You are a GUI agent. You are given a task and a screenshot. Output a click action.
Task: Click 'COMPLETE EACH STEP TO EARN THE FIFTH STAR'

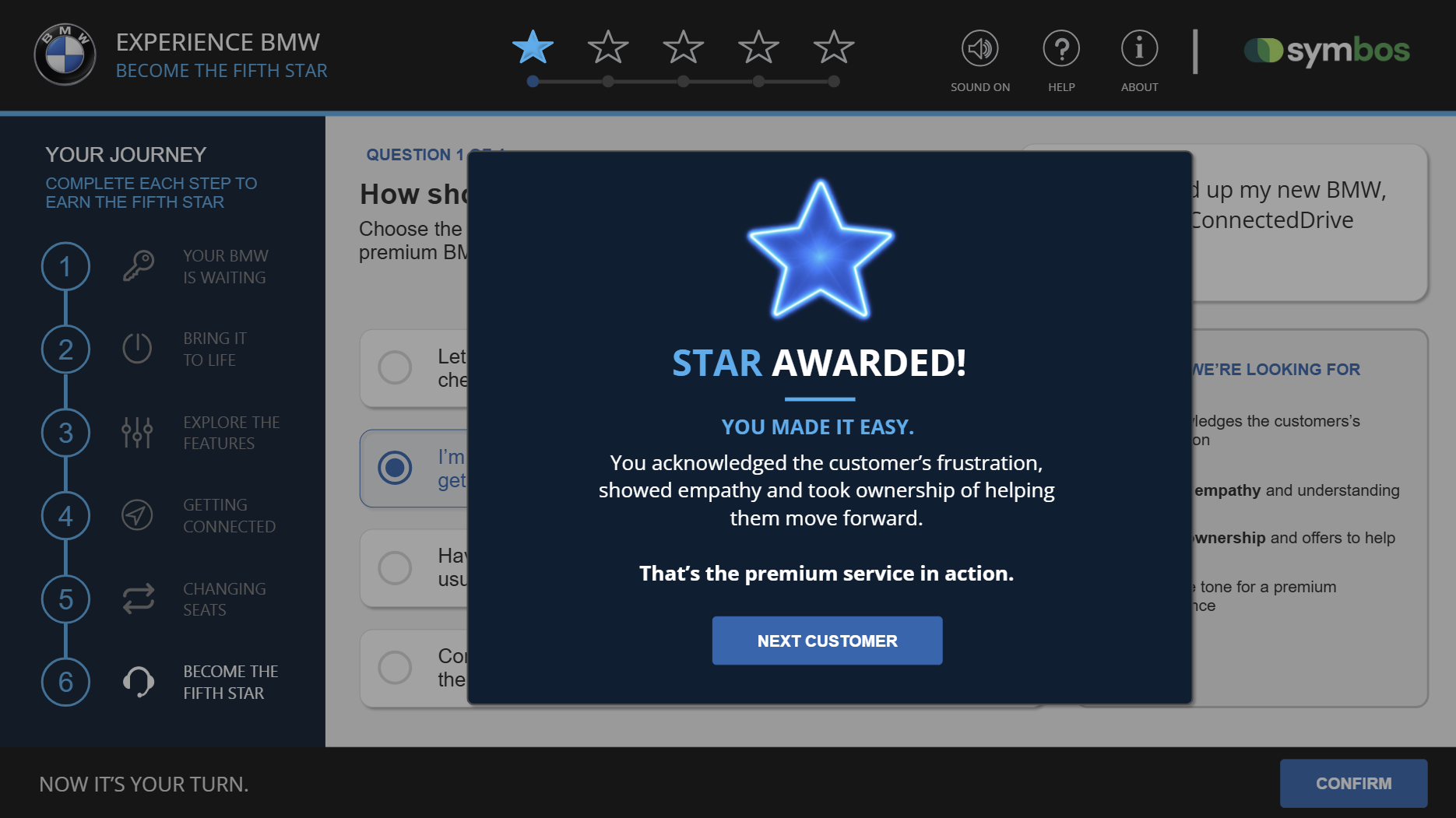click(x=151, y=192)
